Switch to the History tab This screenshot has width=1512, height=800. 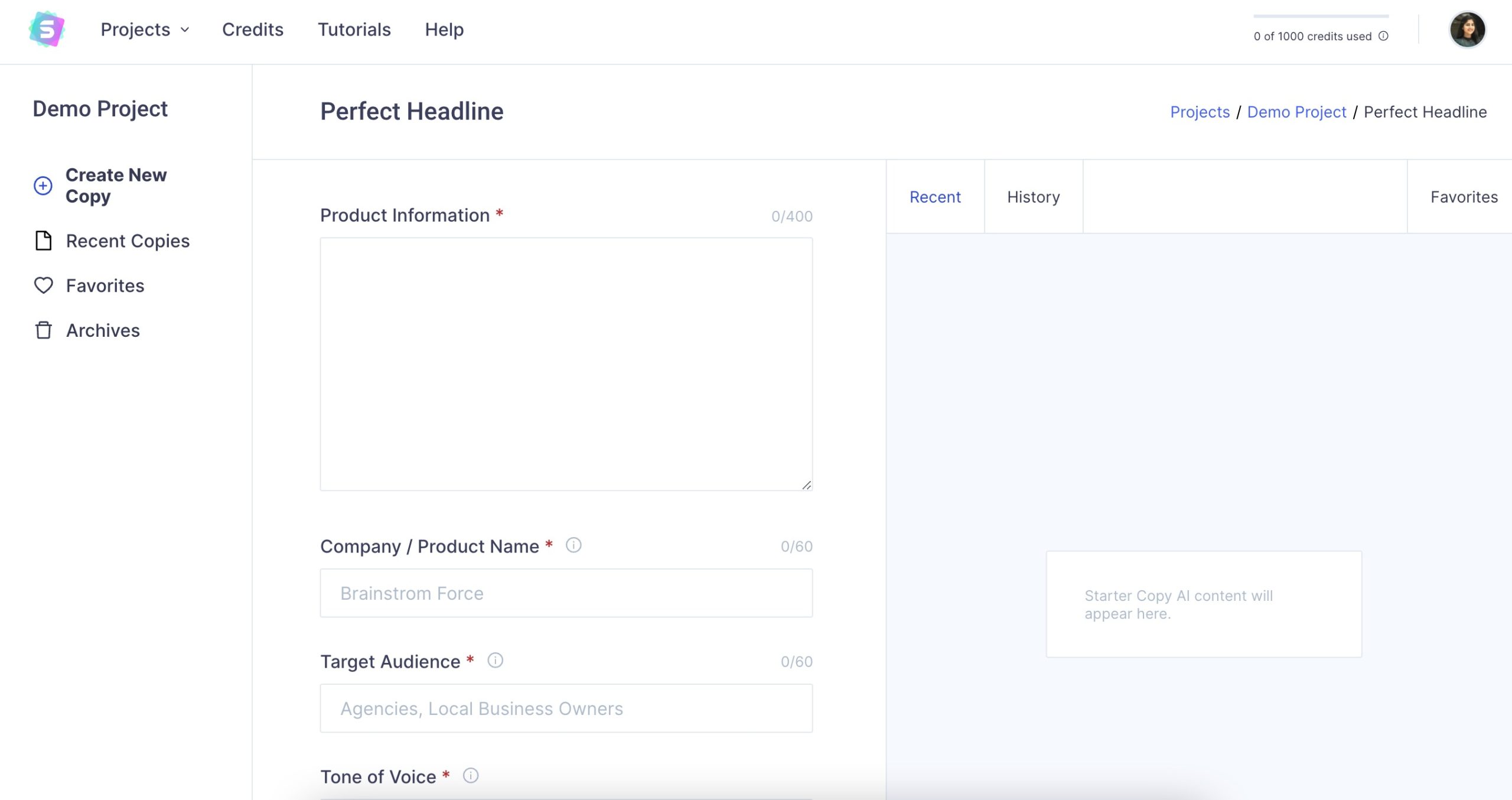click(1033, 197)
